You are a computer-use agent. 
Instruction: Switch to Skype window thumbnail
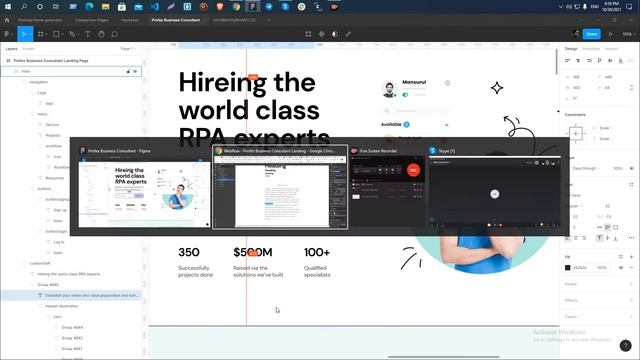coord(495,187)
